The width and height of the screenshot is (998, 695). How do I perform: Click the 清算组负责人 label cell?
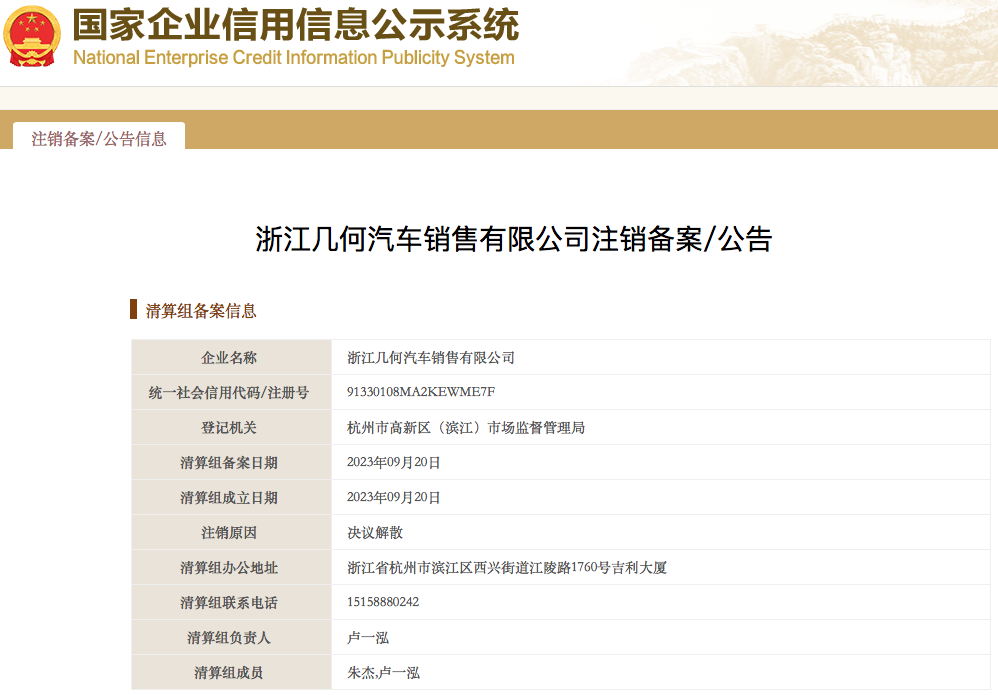tap(229, 637)
